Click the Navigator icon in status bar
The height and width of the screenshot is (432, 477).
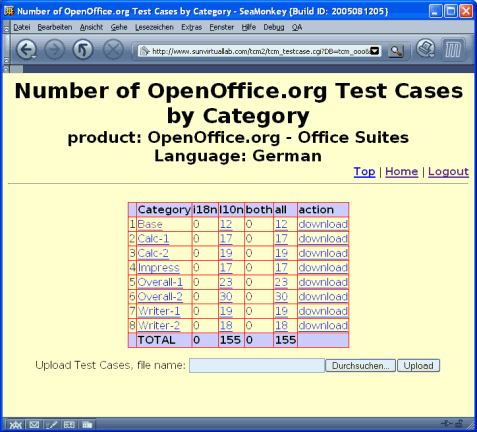pos(16,424)
